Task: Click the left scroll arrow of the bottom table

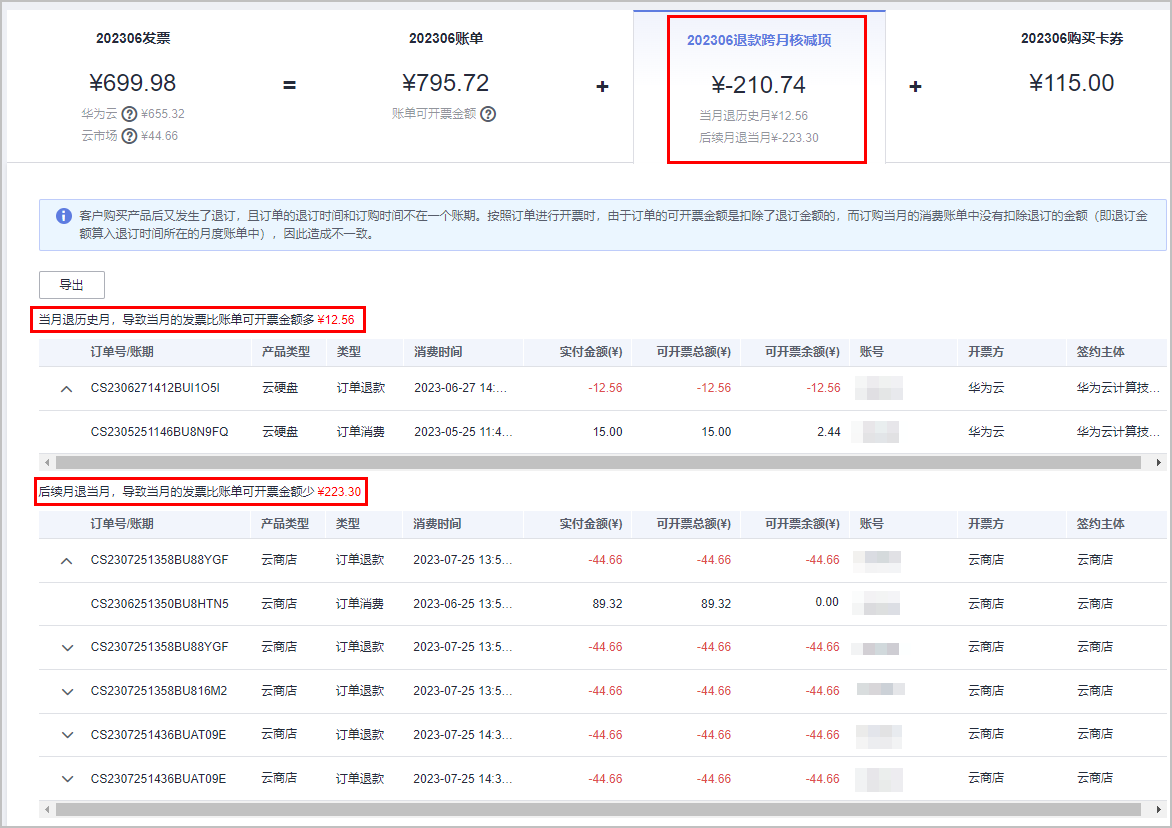Action: [47, 808]
